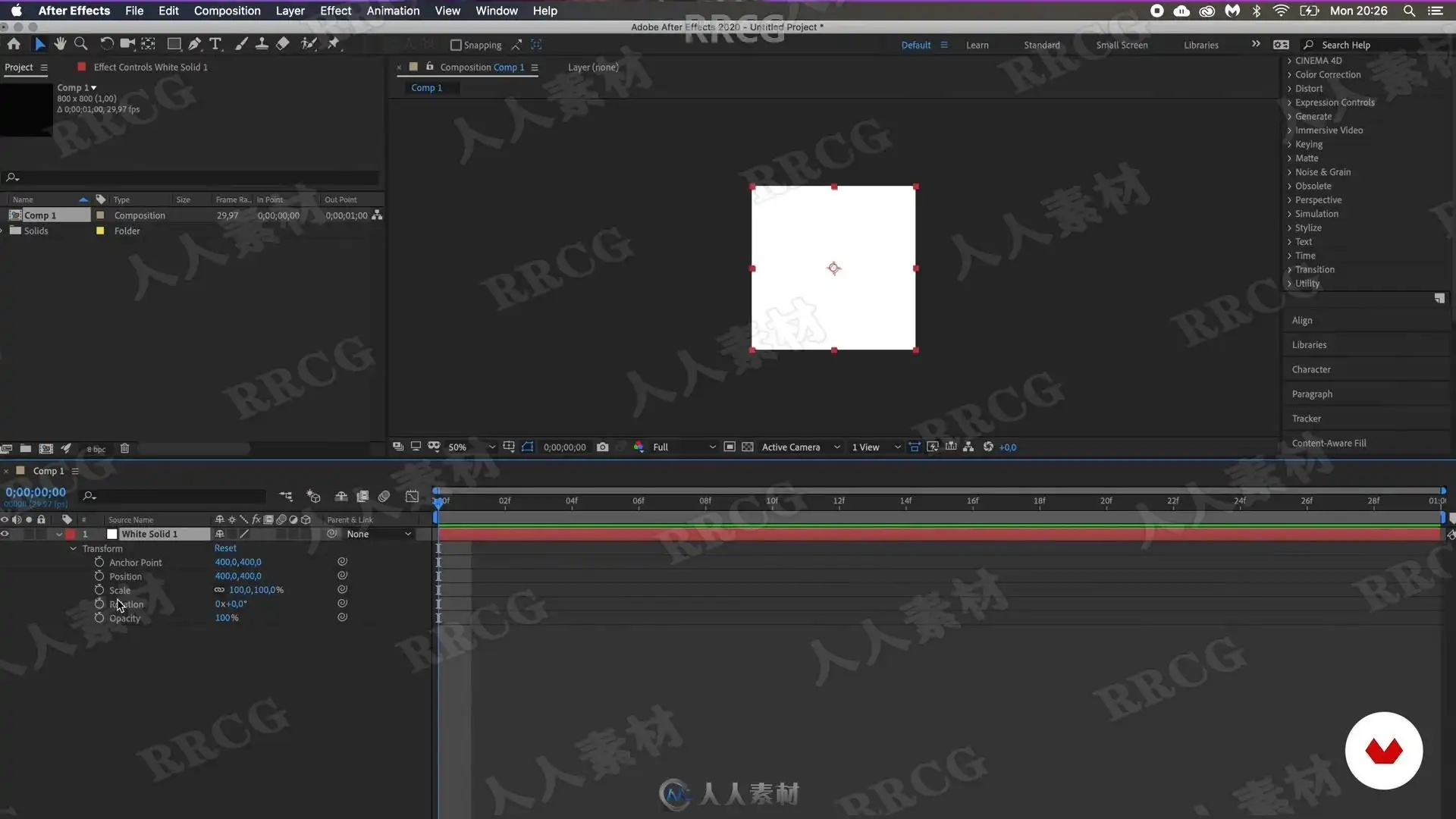Toggle the Transparency Grid in viewer
This screenshot has width=1456, height=819.
(x=747, y=447)
